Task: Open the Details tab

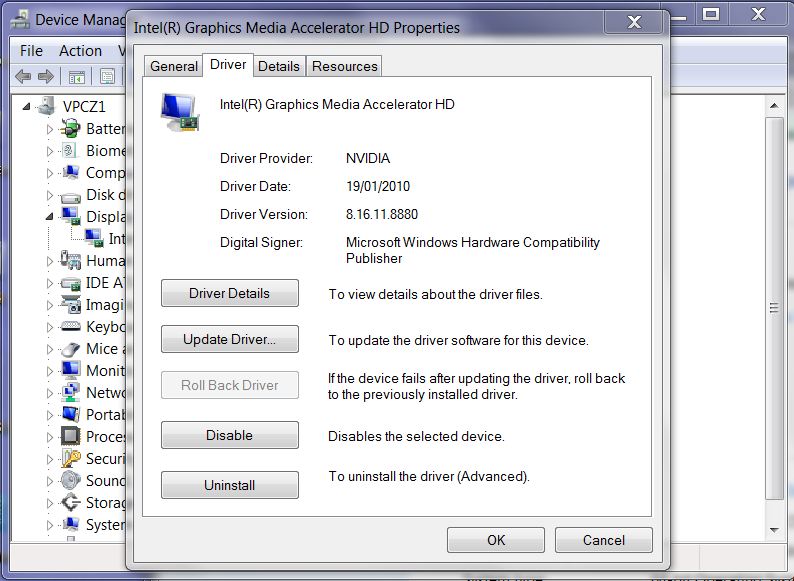Action: click(x=279, y=66)
